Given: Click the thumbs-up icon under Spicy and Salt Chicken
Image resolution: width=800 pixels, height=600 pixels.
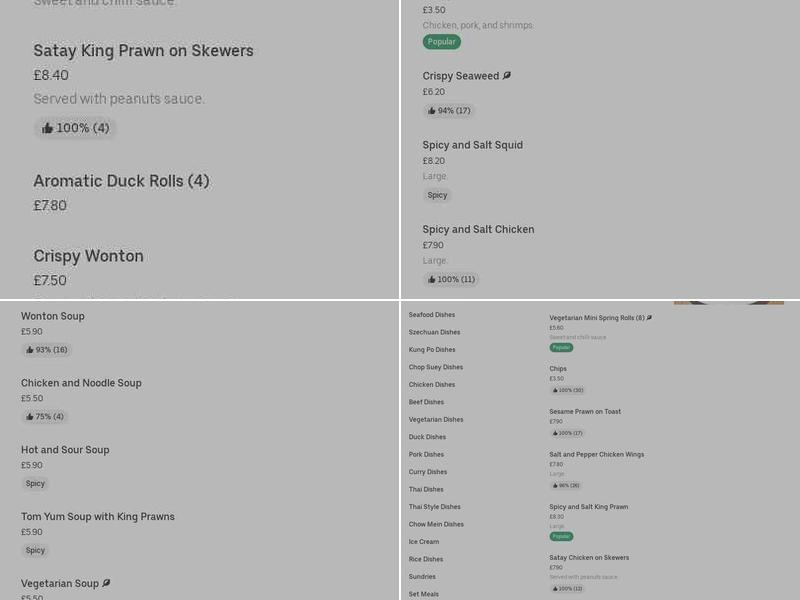Looking at the screenshot, I should click(432, 280).
